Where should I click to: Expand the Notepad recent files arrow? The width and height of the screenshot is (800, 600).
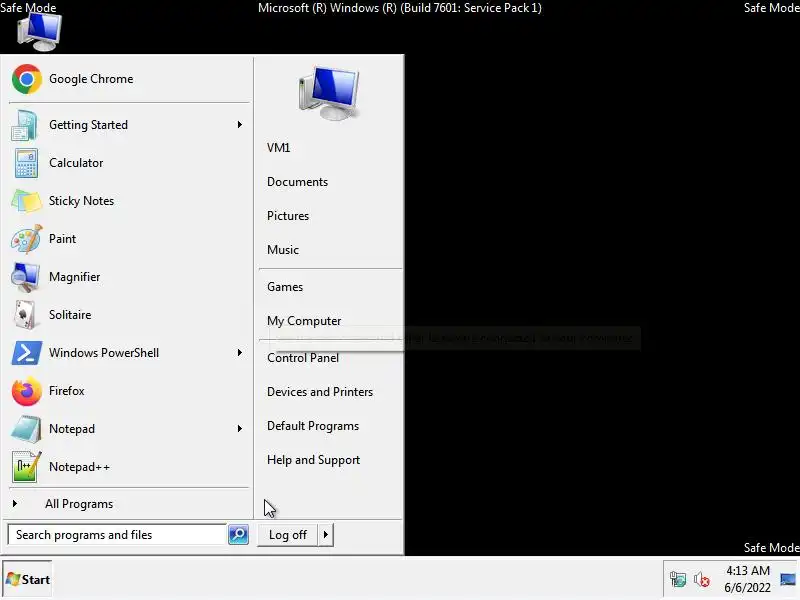pos(239,429)
